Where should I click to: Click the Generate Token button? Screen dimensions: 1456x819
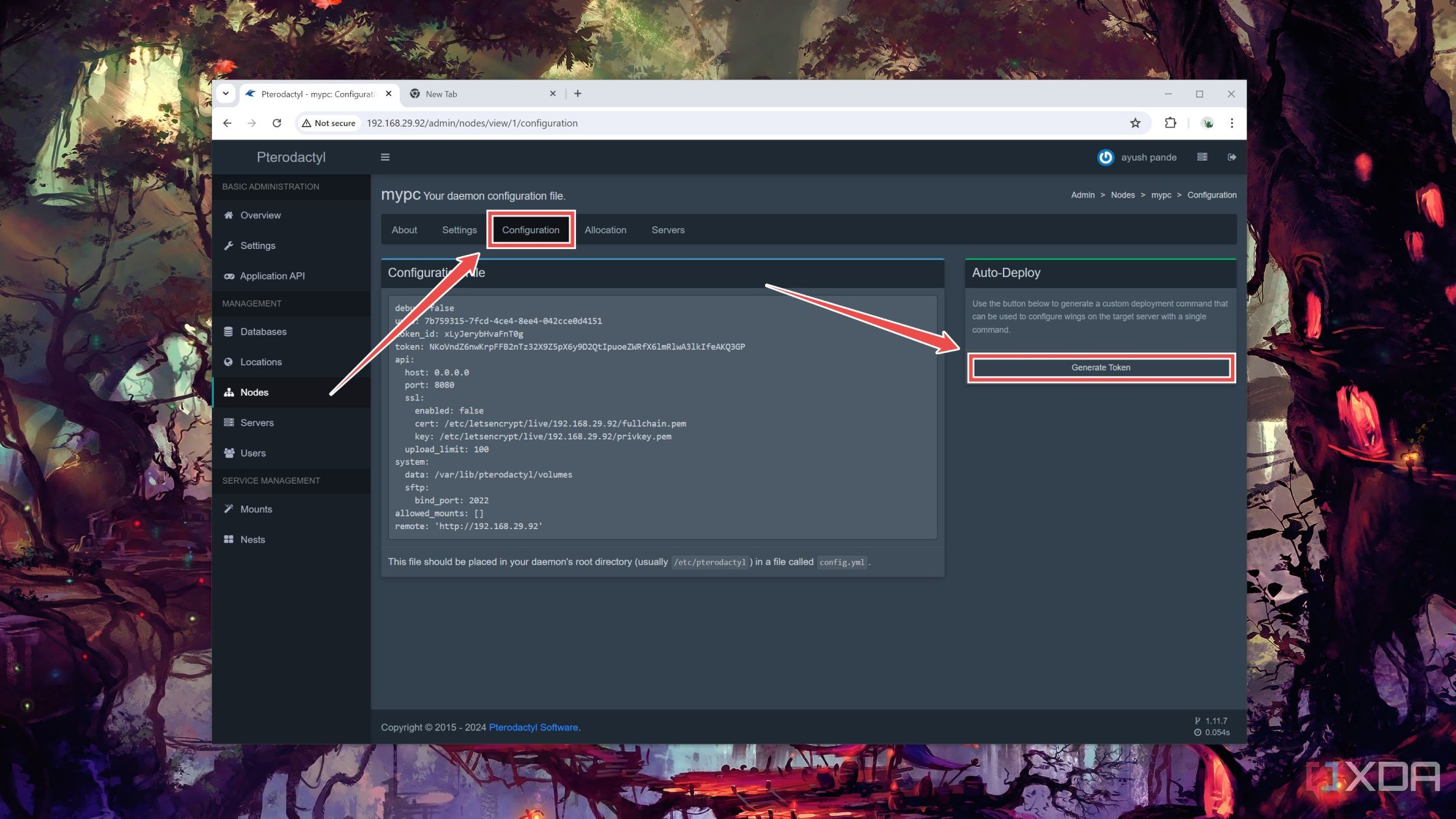(x=1100, y=368)
